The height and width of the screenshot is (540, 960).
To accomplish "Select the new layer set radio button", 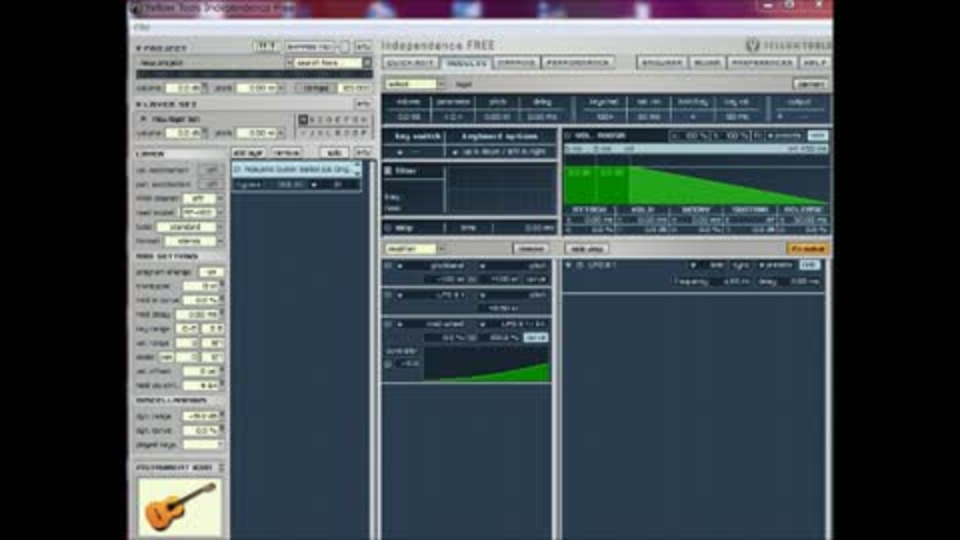I will pos(143,119).
